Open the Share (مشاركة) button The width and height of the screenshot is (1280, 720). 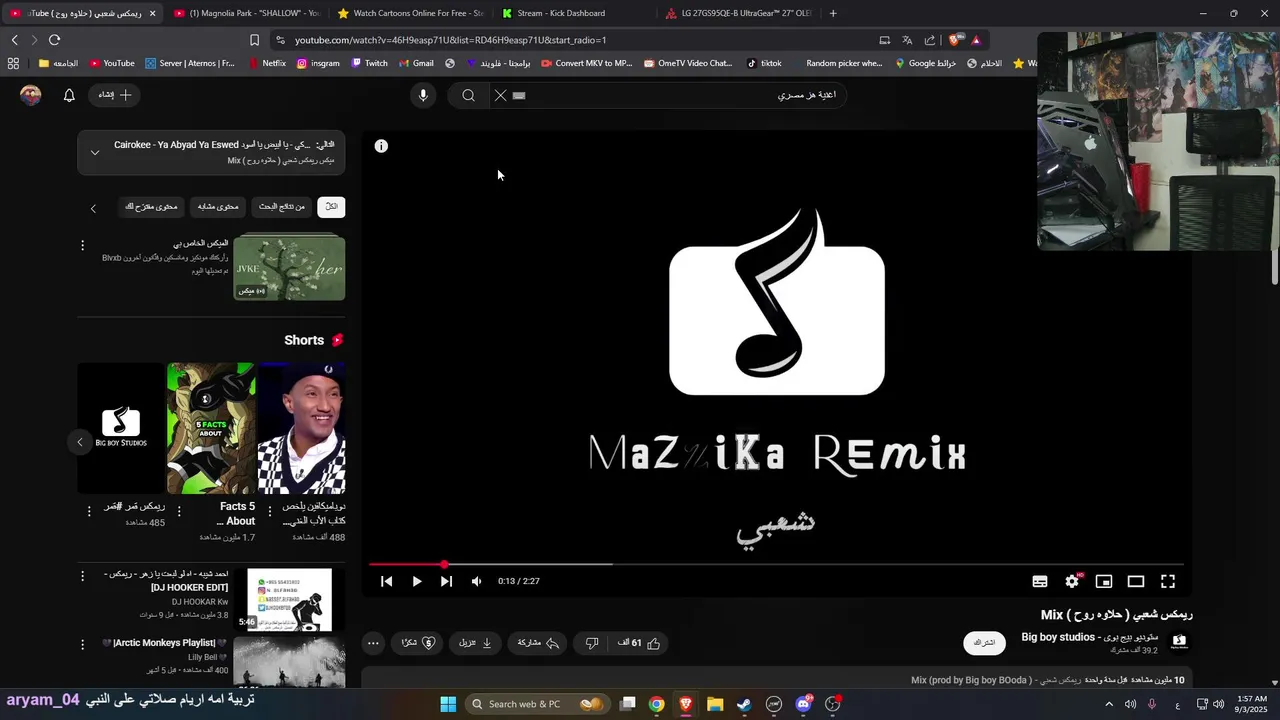[538, 643]
